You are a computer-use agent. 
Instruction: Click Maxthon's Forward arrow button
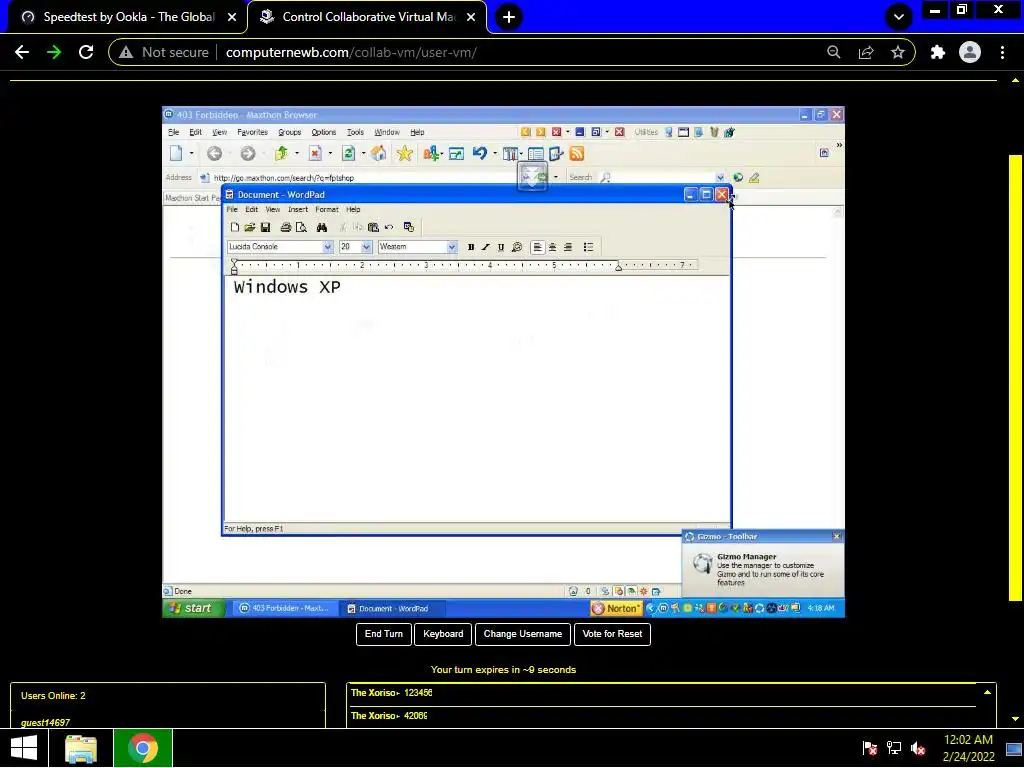tap(248, 153)
